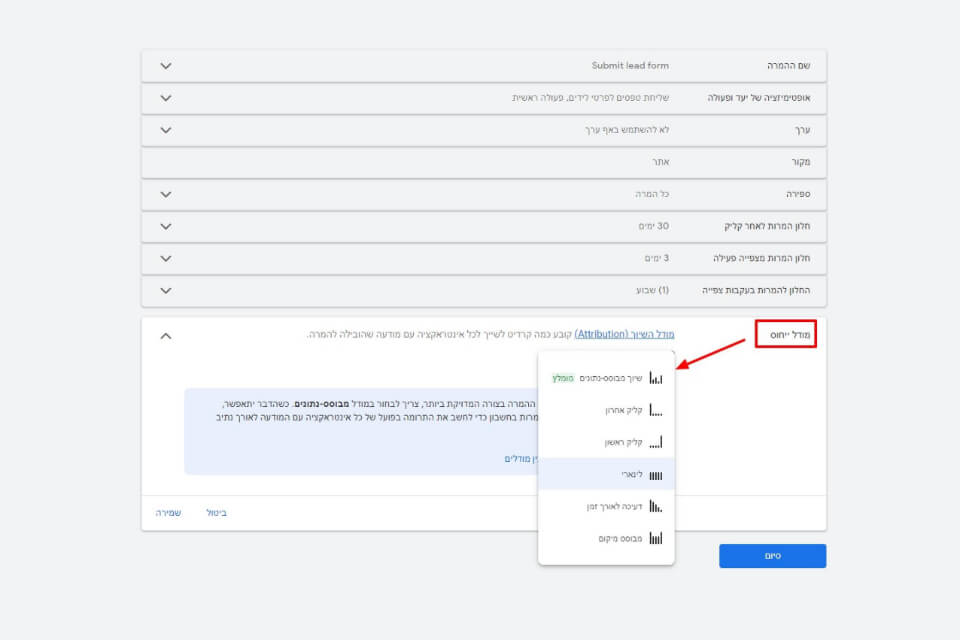Click the cancel link button
The width and height of the screenshot is (960, 640).
tap(217, 513)
